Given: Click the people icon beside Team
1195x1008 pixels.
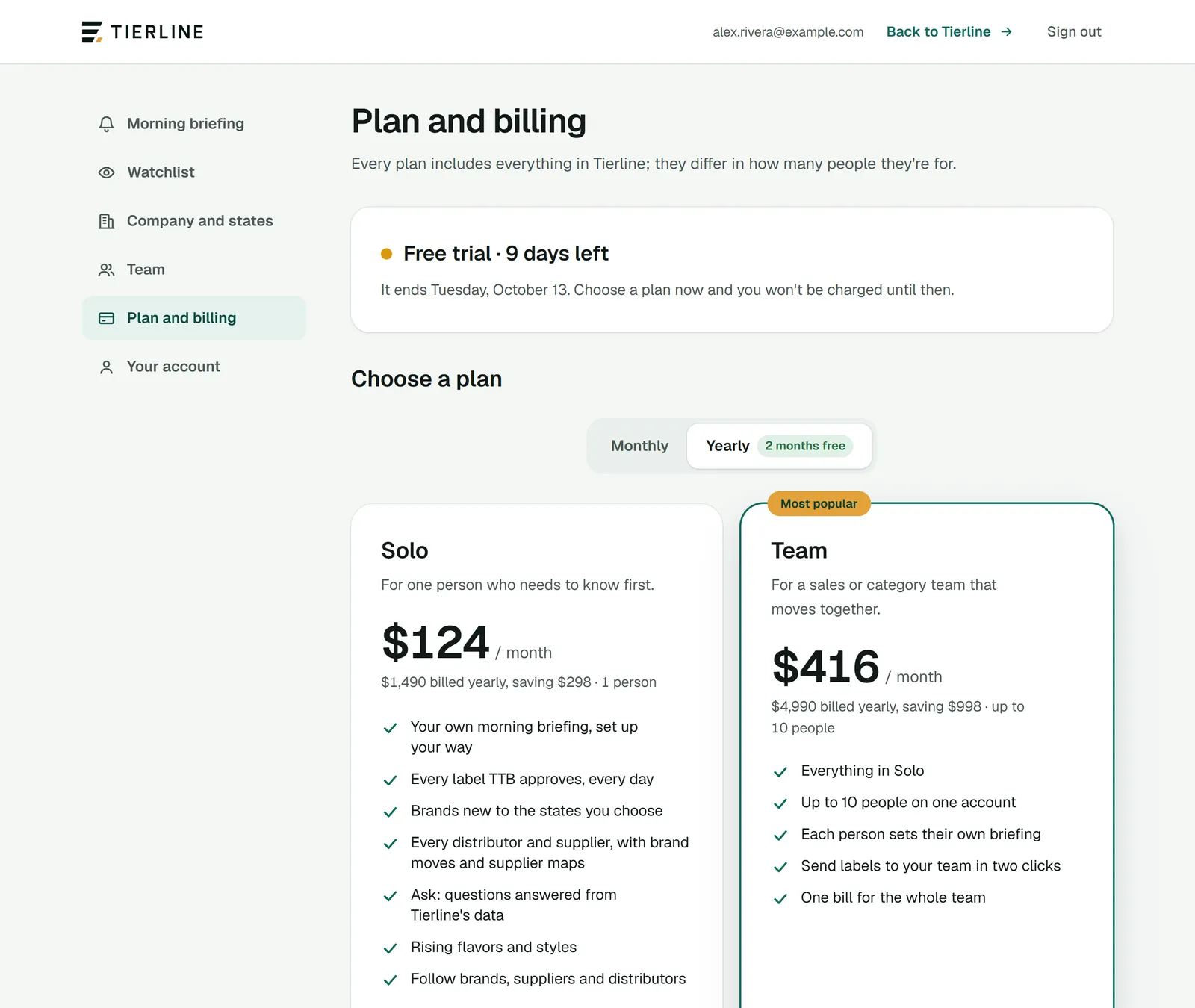Looking at the screenshot, I should point(107,270).
